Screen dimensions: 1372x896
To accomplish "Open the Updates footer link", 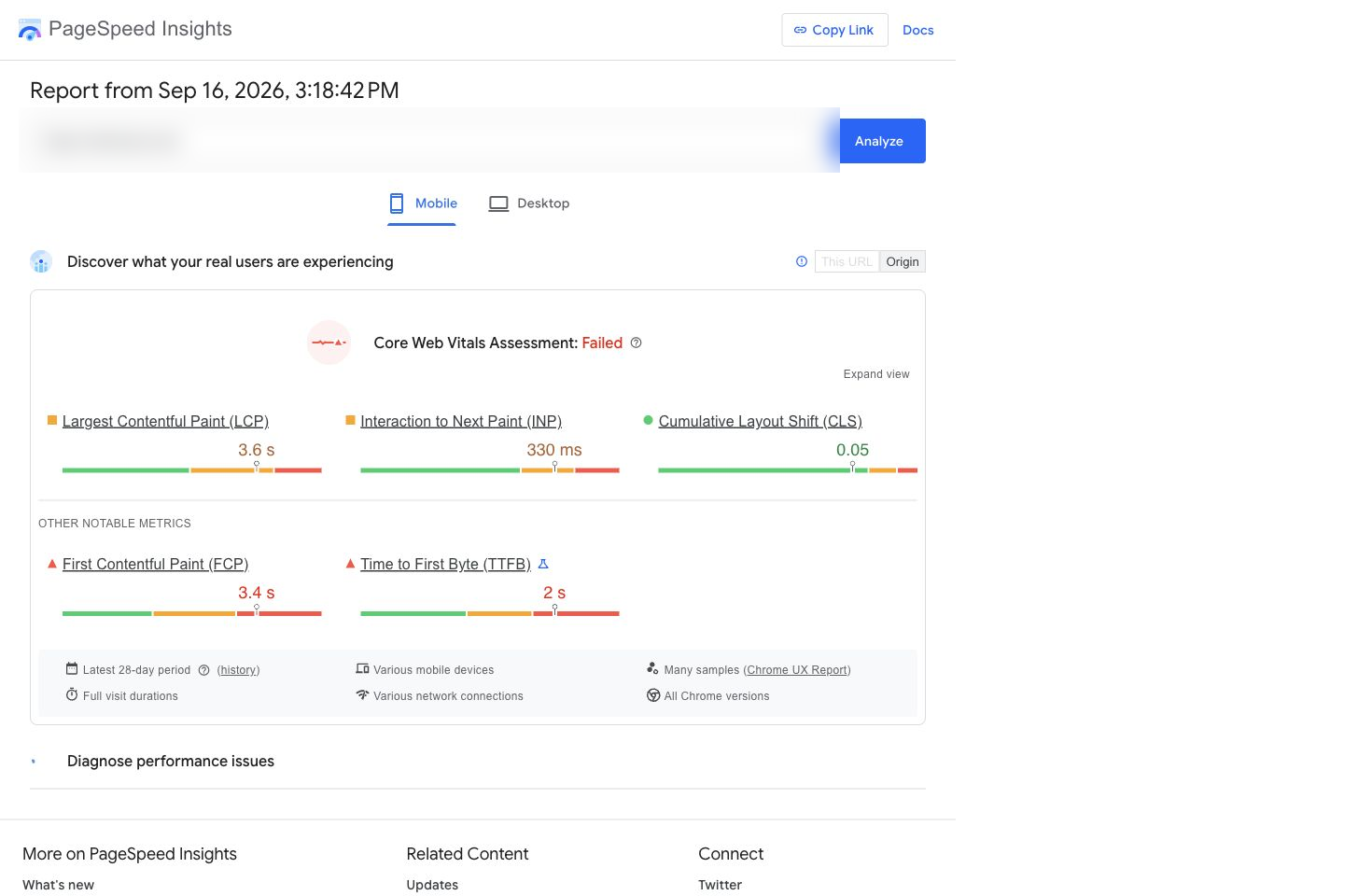I will 432,885.
